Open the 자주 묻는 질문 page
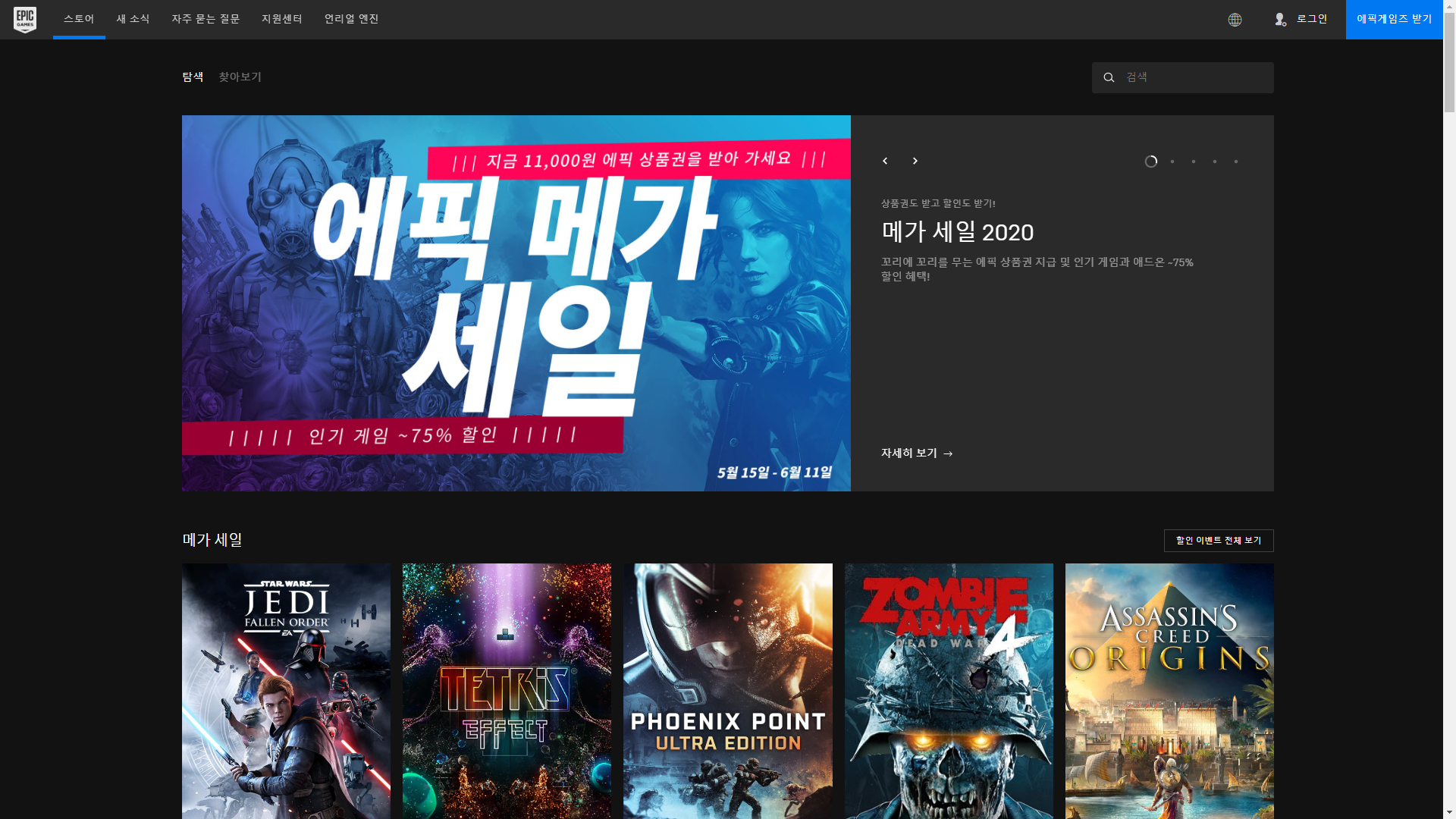Screen dimensions: 1456x819 click(206, 19)
